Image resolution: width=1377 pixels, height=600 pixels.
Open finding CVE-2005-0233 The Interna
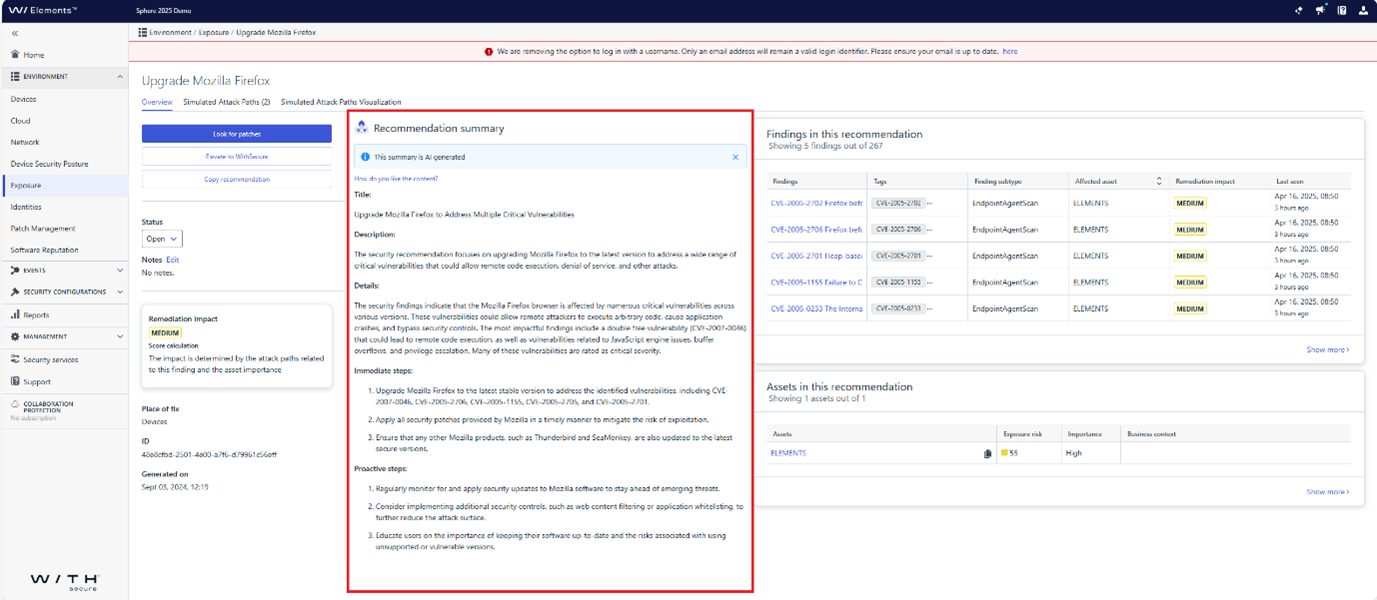click(x=816, y=309)
